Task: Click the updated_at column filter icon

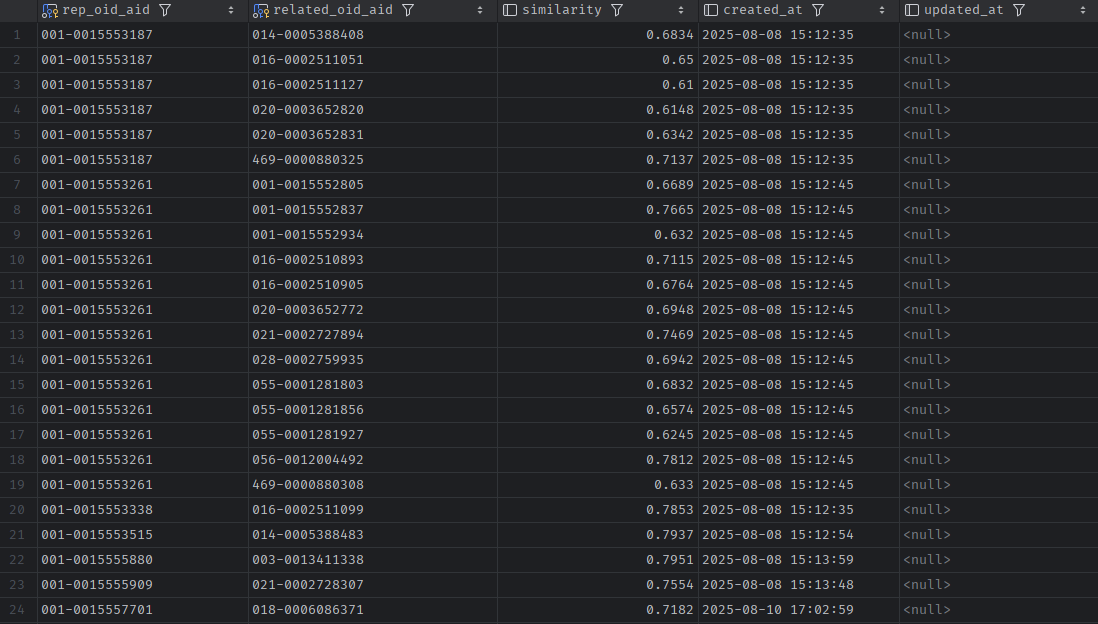Action: [x=1020, y=10]
